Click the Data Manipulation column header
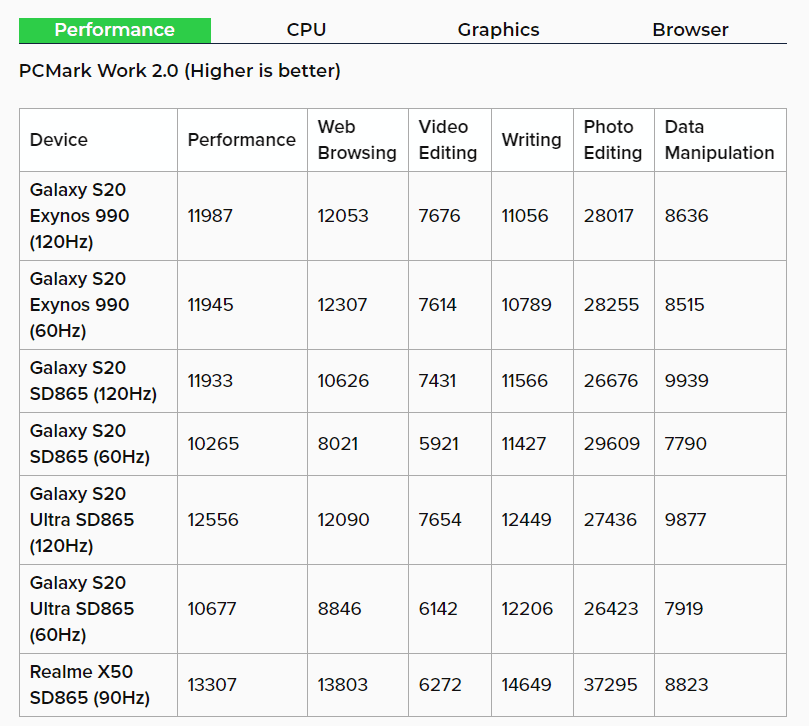809x726 pixels. point(719,140)
